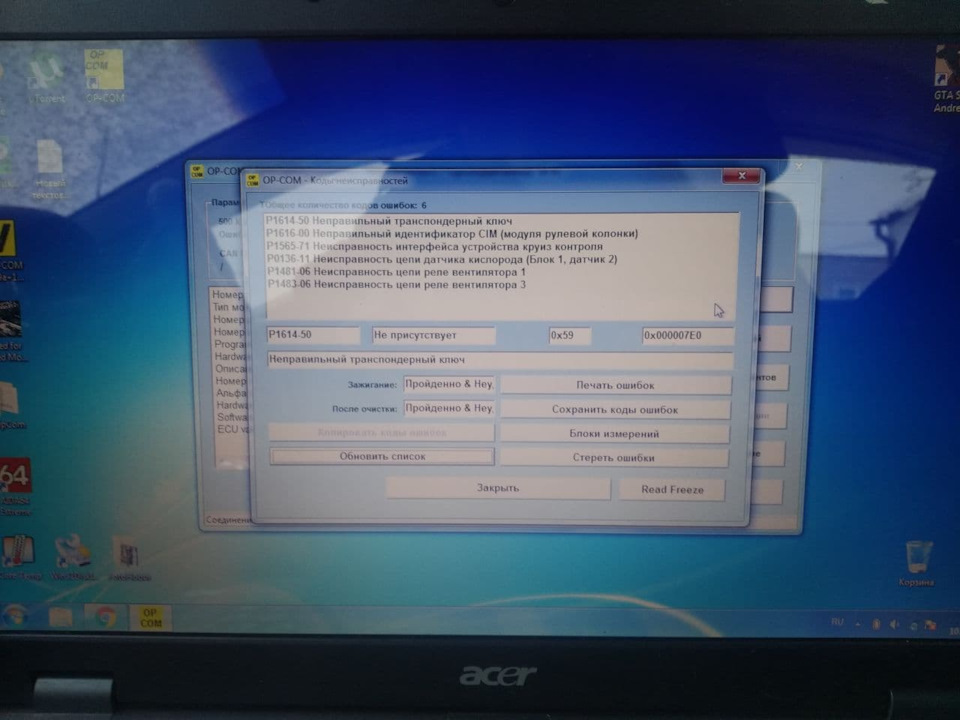Image resolution: width=960 pixels, height=720 pixels.
Task: Click Печать ошибок button
Action: coord(615,385)
